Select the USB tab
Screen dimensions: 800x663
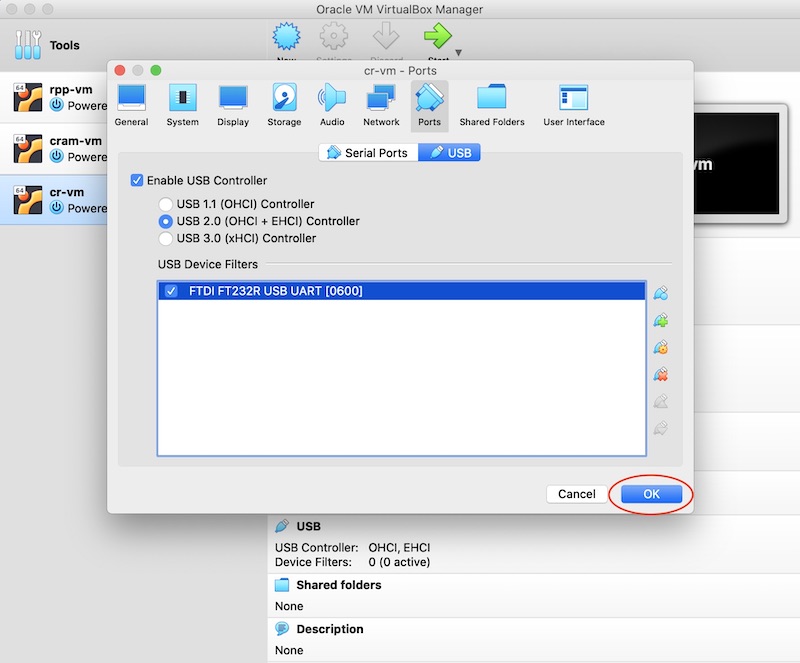(x=450, y=153)
